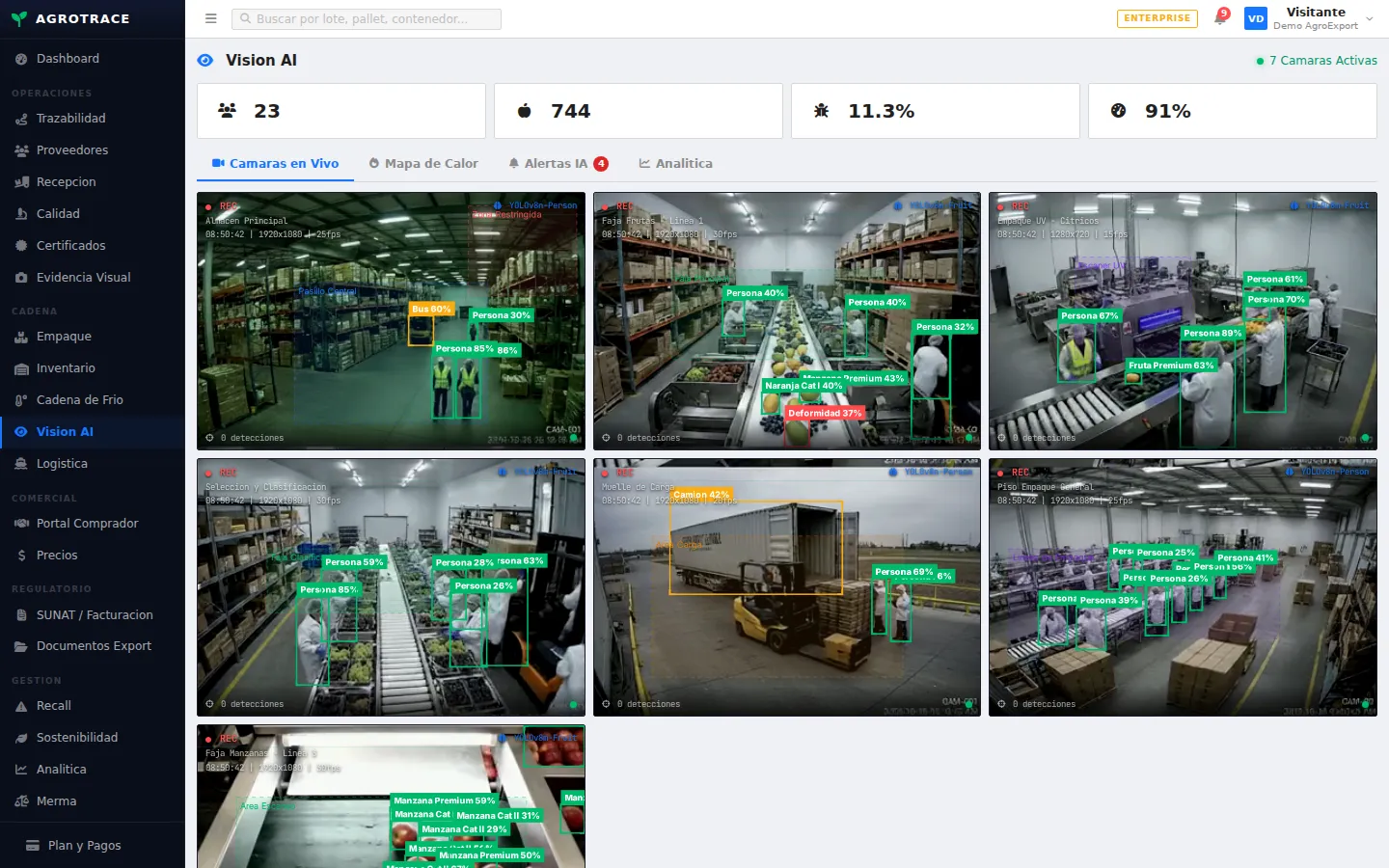This screenshot has height=868, width=1389.
Task: Open the Seleccion y Clasificacion camera feed
Action: (x=391, y=587)
